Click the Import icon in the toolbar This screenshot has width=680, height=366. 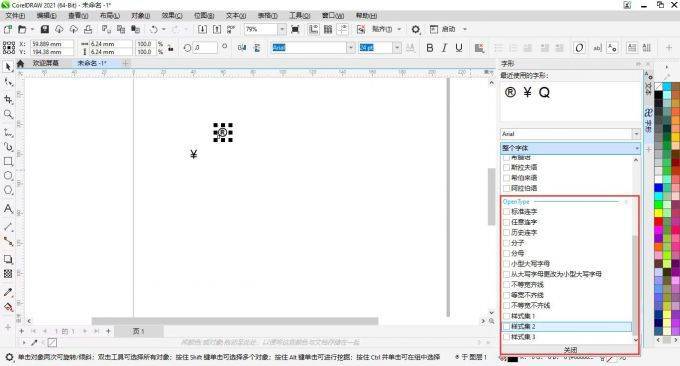pos(202,29)
